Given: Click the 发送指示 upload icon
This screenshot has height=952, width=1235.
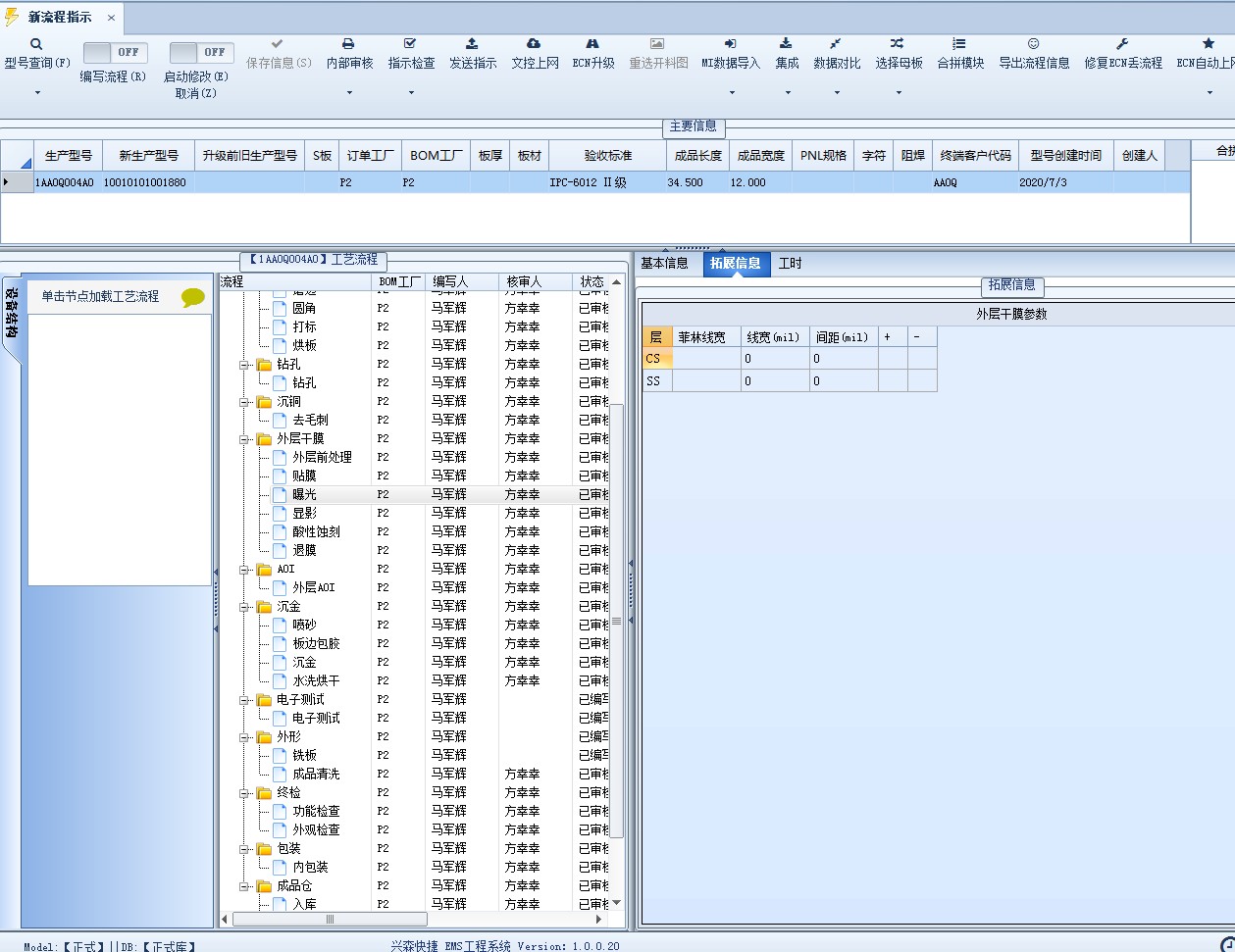Looking at the screenshot, I should pyautogui.click(x=472, y=44).
